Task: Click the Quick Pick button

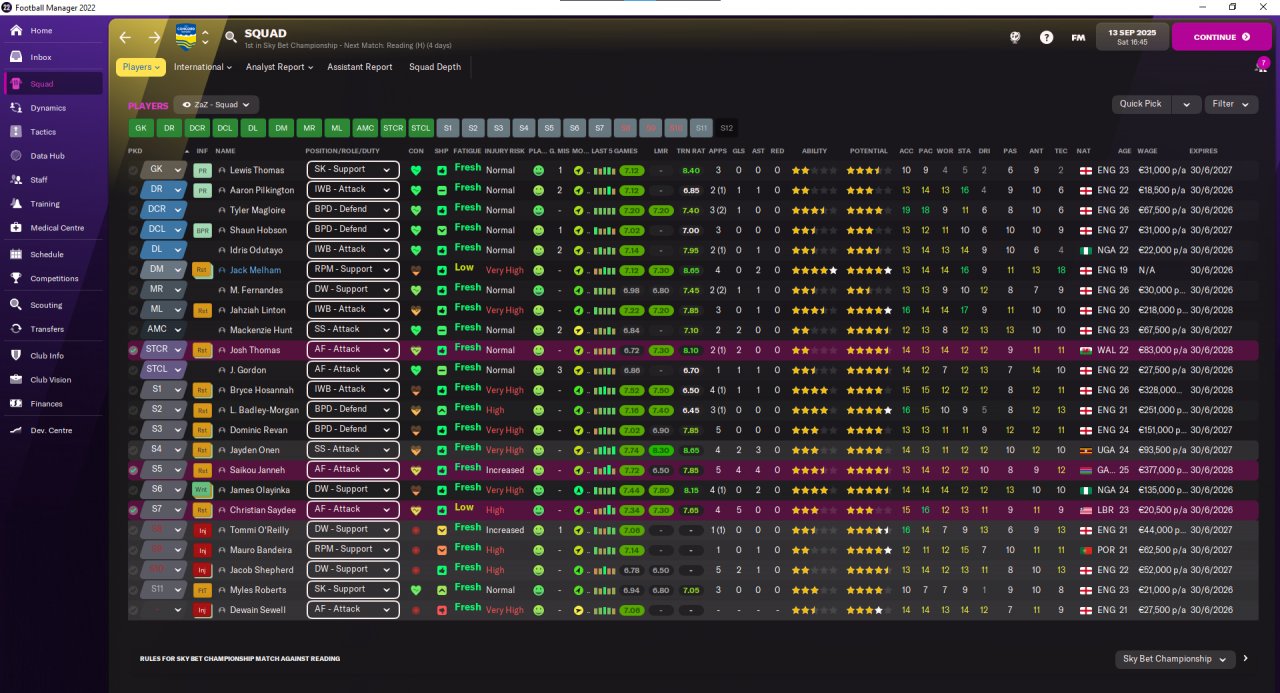Action: click(x=1141, y=104)
